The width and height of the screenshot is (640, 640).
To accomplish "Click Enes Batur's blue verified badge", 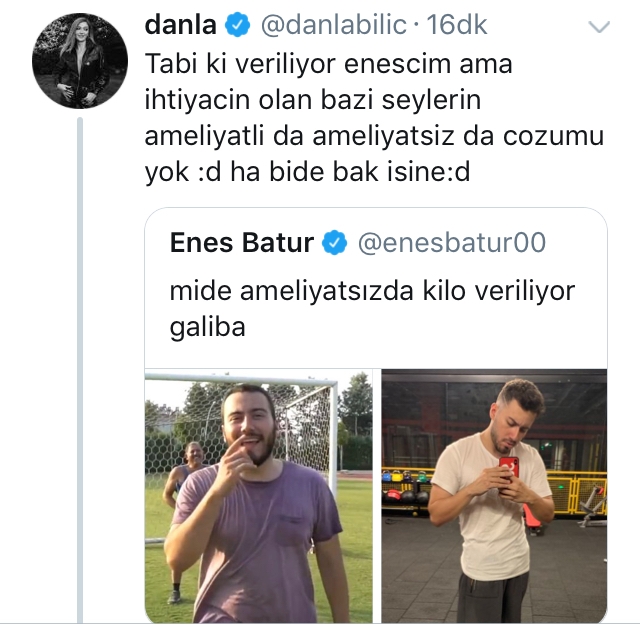I will [x=334, y=242].
